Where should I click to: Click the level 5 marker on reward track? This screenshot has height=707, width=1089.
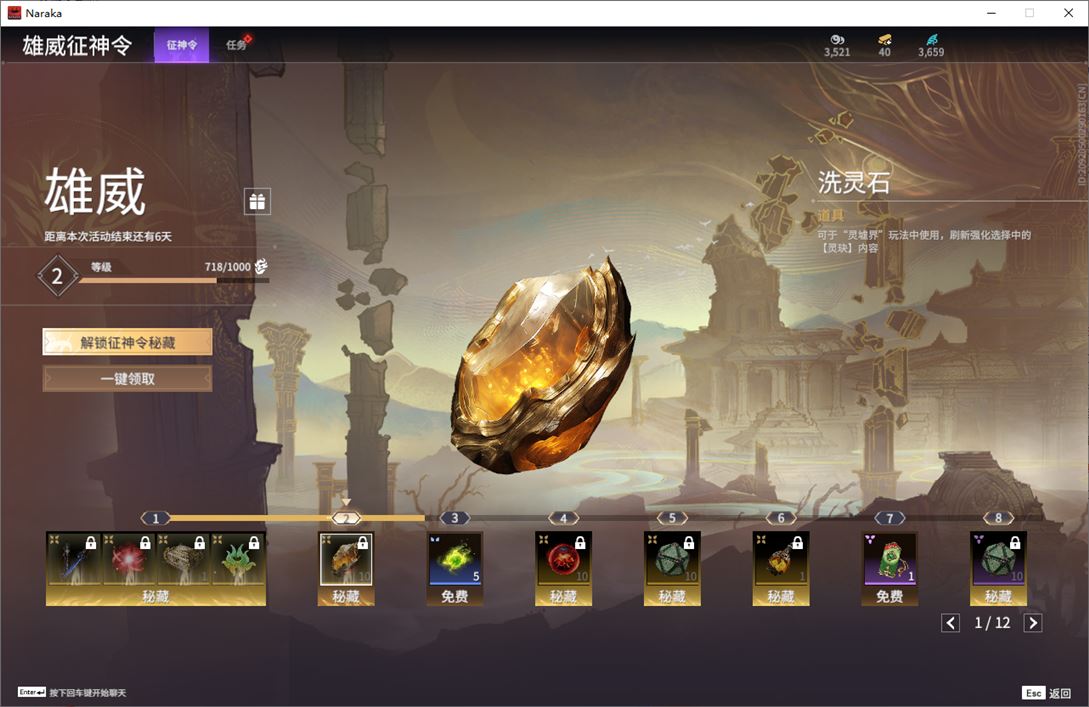click(x=672, y=518)
